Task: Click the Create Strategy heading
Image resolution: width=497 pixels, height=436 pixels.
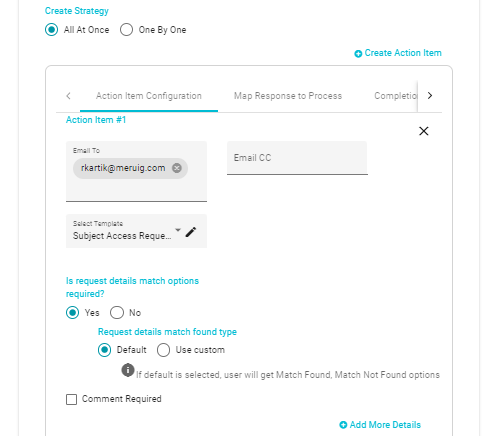Action: pos(77,11)
